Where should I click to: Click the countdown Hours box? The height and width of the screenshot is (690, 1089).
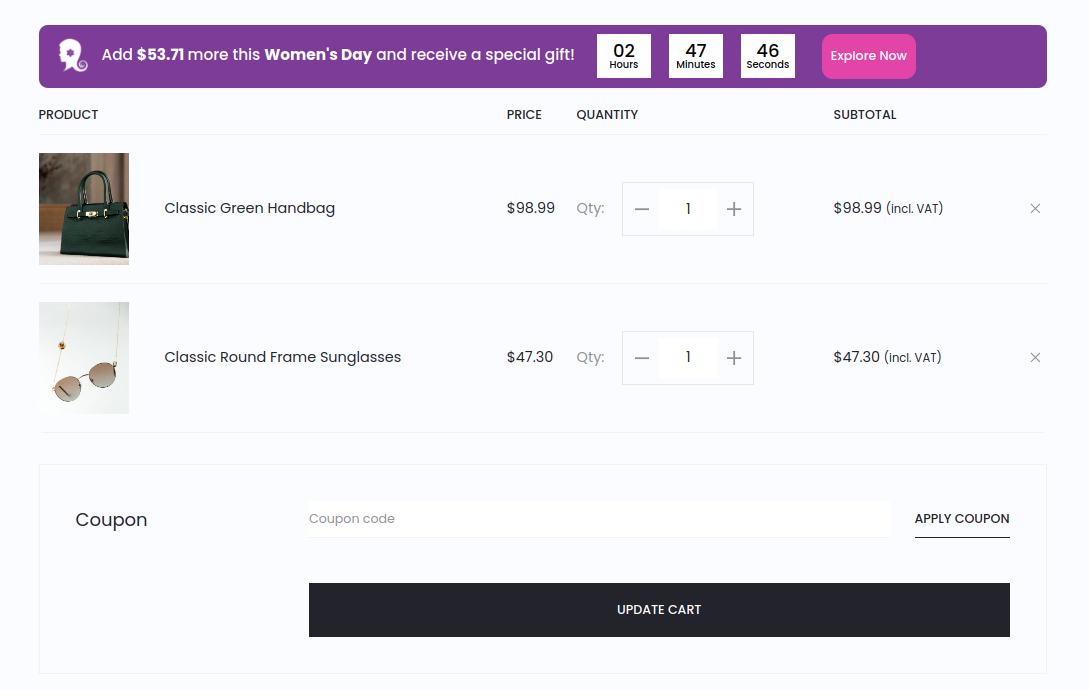point(624,56)
